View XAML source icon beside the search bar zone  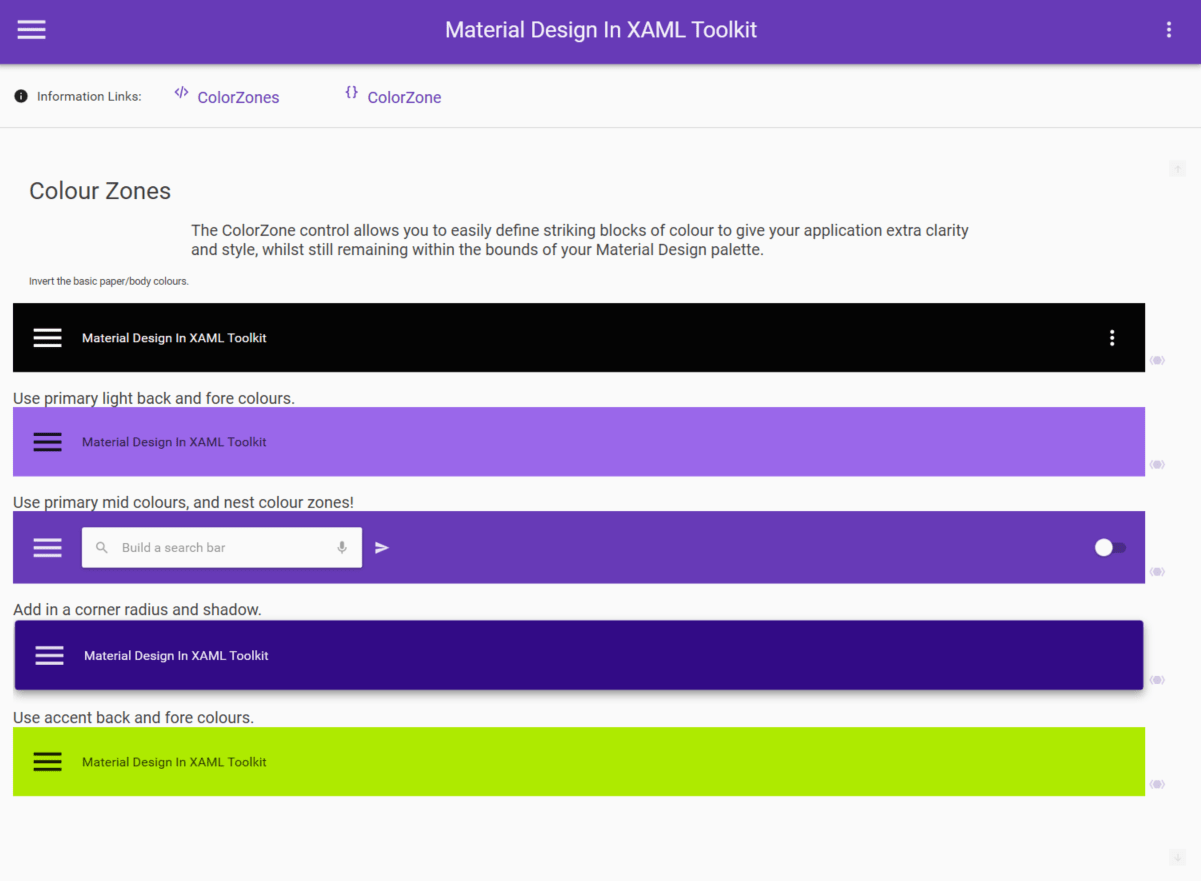(1157, 572)
